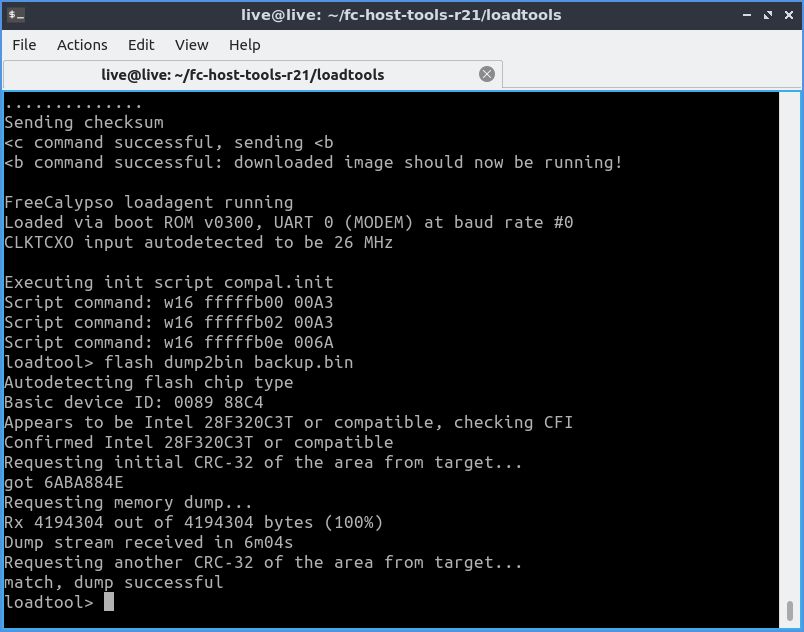The width and height of the screenshot is (804, 632).
Task: Maximize the terminal window
Action: 768,15
